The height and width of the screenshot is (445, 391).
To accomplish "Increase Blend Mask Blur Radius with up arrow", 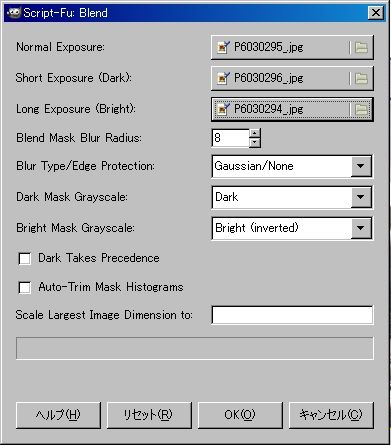I will pos(255,133).
